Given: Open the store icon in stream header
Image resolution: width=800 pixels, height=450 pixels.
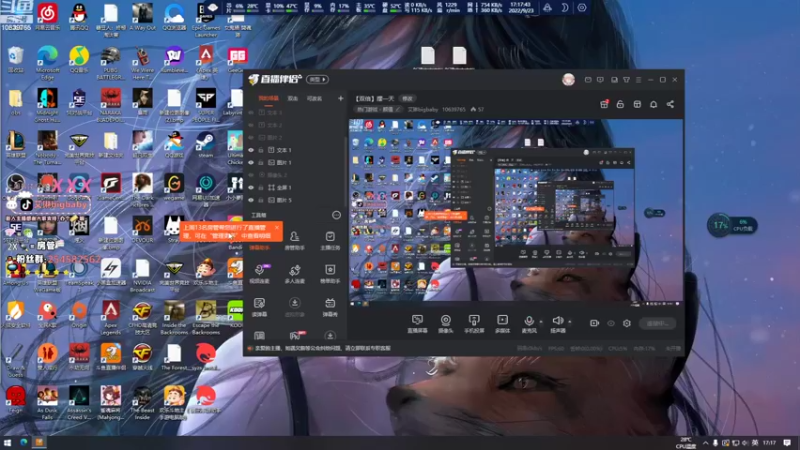Looking at the screenshot, I should 637,104.
